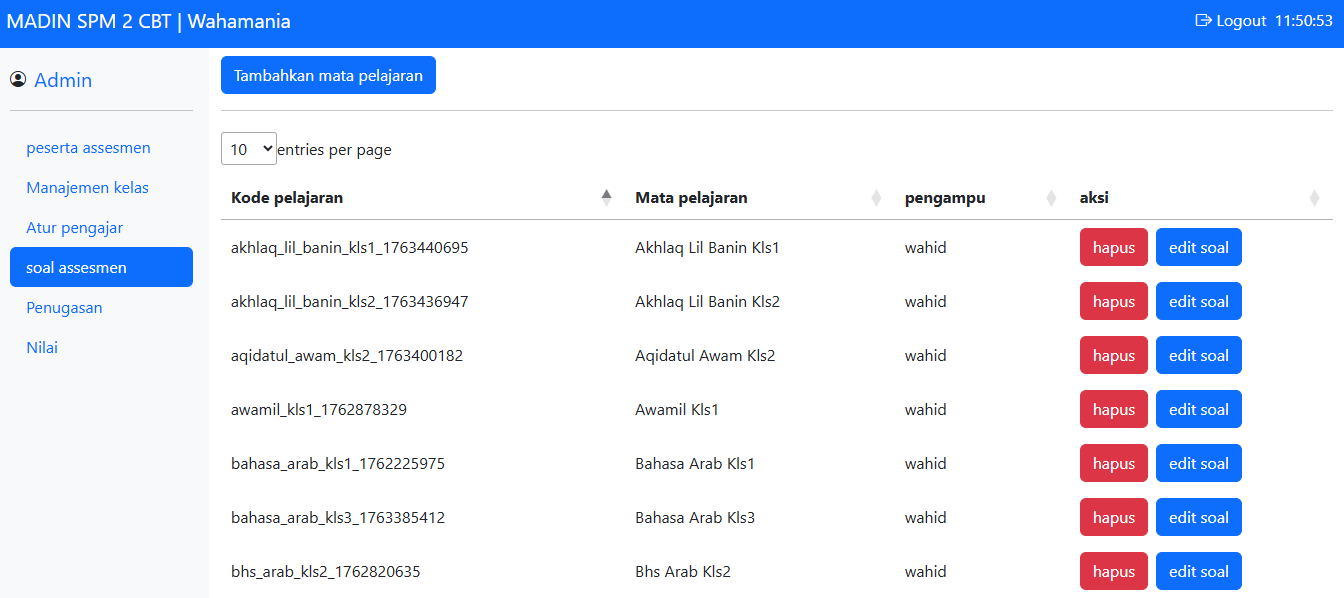Screen dimensions: 1344x598
Task: Delete Akhlaq Lil Banin Kls1 with hapus
Action: (x=1113, y=248)
